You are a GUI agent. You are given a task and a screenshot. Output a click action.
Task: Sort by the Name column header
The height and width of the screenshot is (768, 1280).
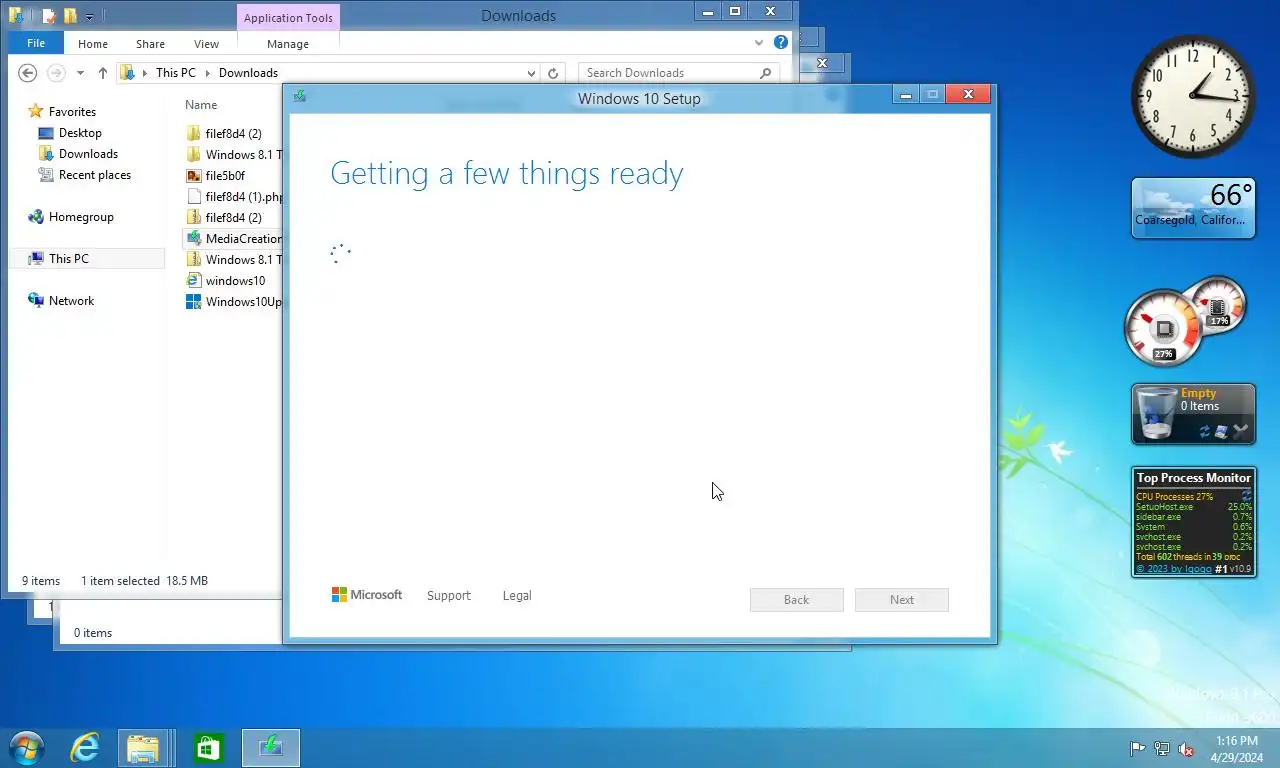pyautogui.click(x=201, y=105)
